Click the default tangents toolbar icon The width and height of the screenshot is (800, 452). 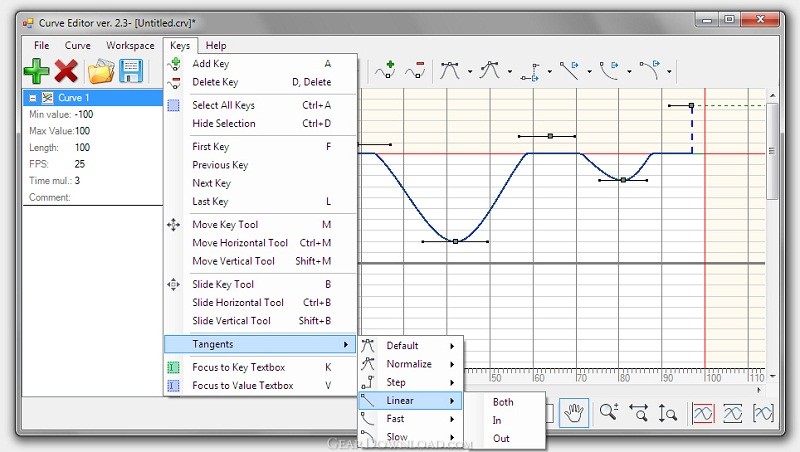point(449,70)
